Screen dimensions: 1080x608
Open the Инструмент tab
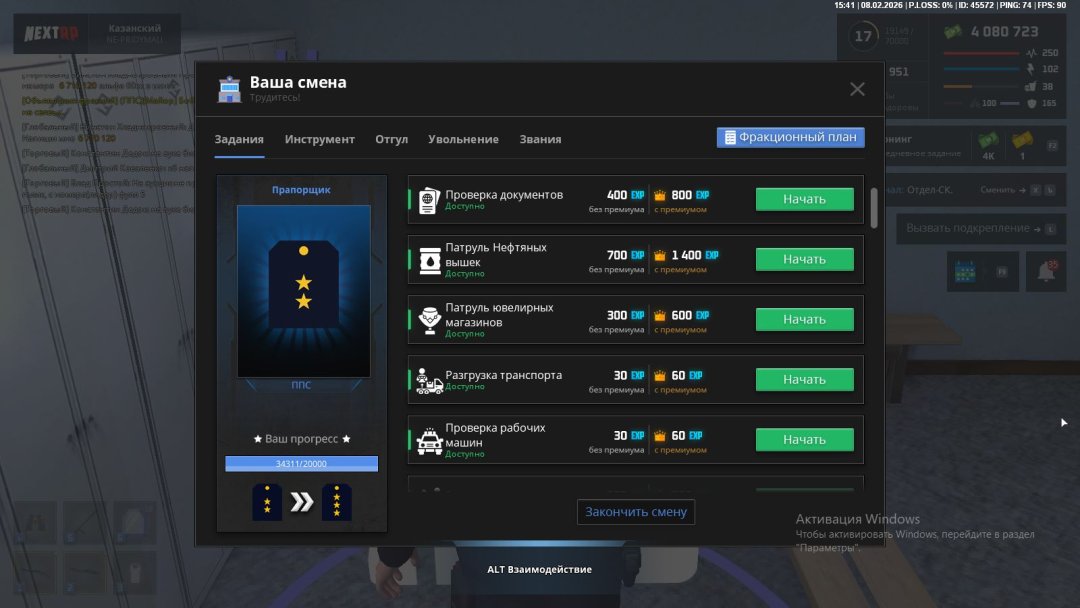[x=319, y=139]
